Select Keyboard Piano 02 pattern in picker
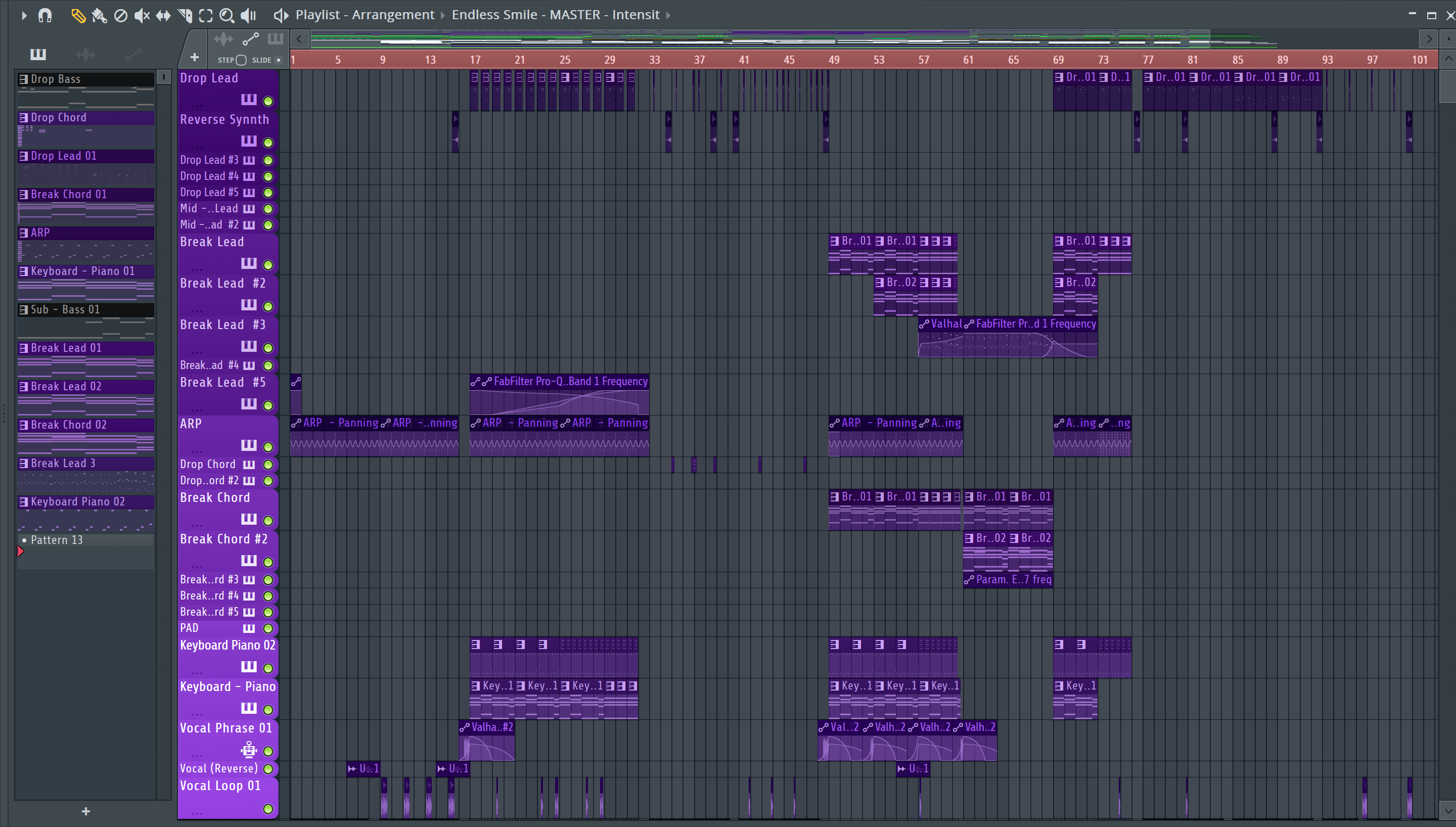 pyautogui.click(x=86, y=501)
